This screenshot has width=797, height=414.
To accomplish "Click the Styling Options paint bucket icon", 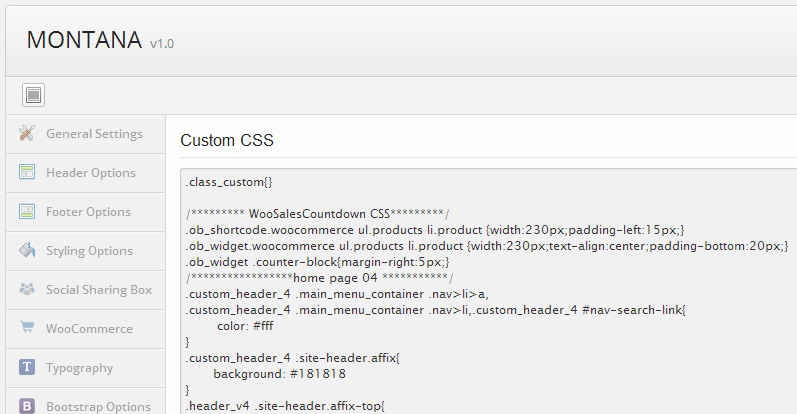I will [x=27, y=251].
